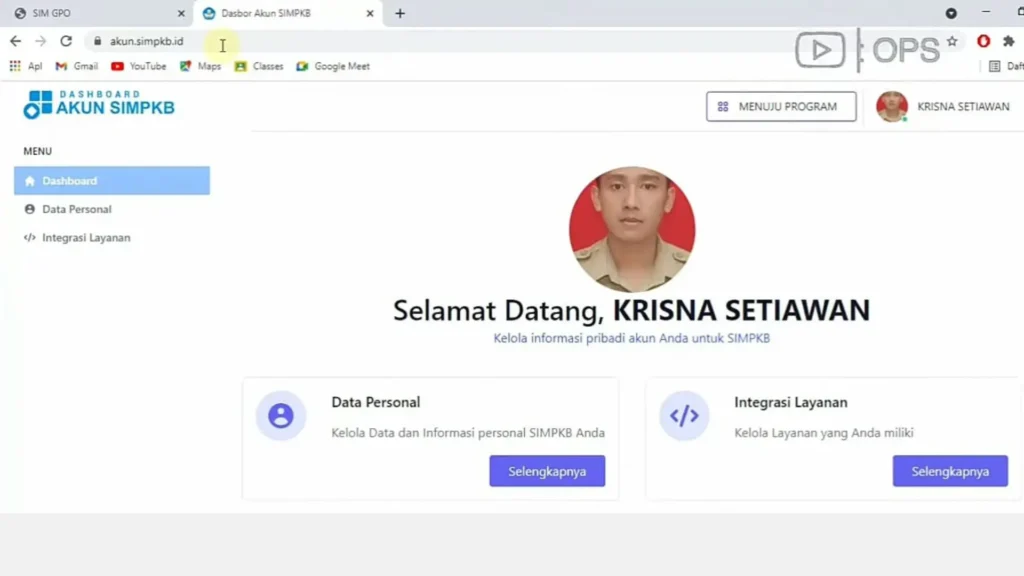Open the YouTube bookmark
This screenshot has width=1024, height=576.
click(x=138, y=66)
